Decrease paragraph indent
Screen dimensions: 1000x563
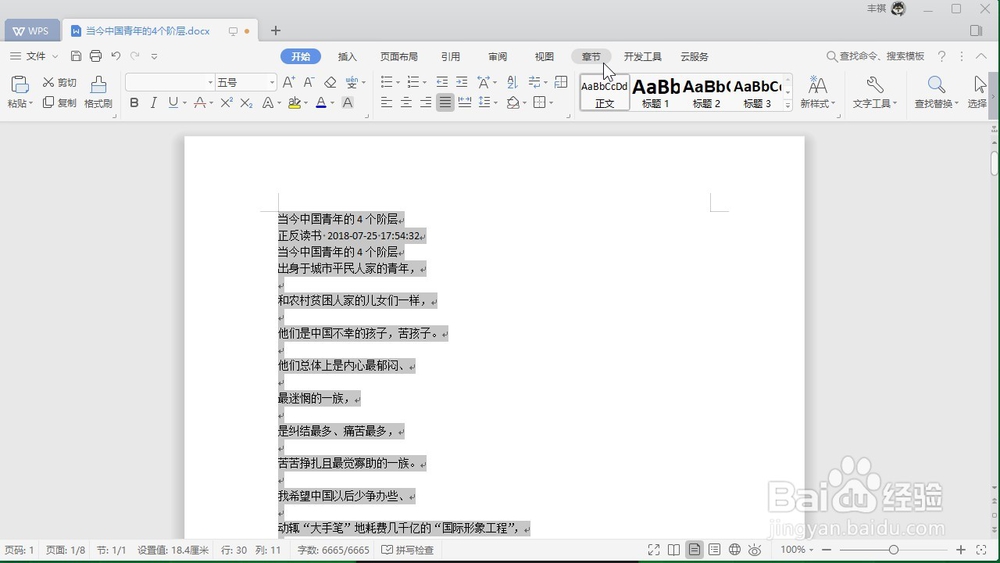442,82
